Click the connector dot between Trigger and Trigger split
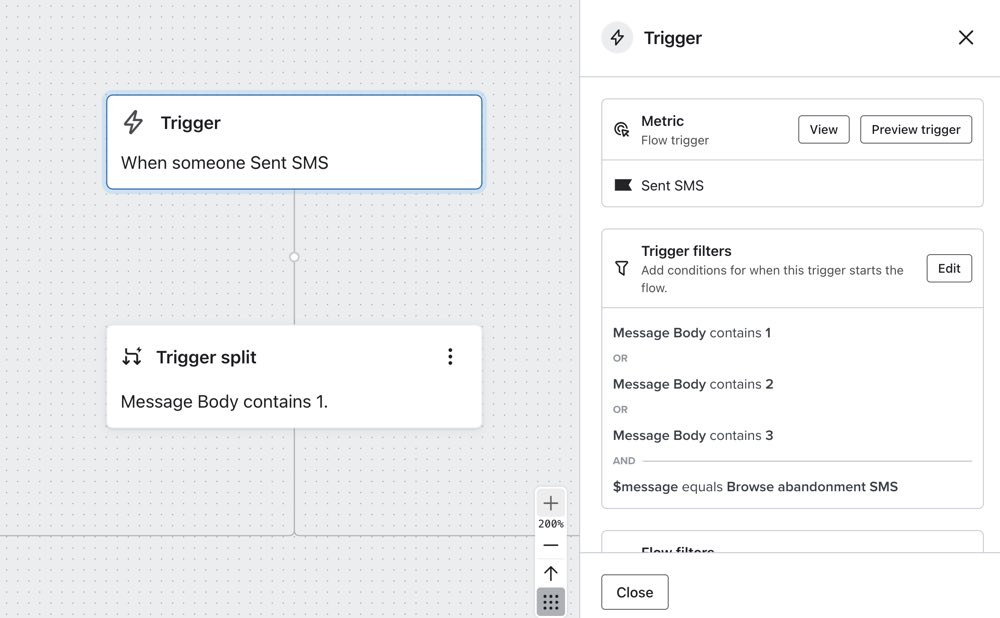 point(294,257)
